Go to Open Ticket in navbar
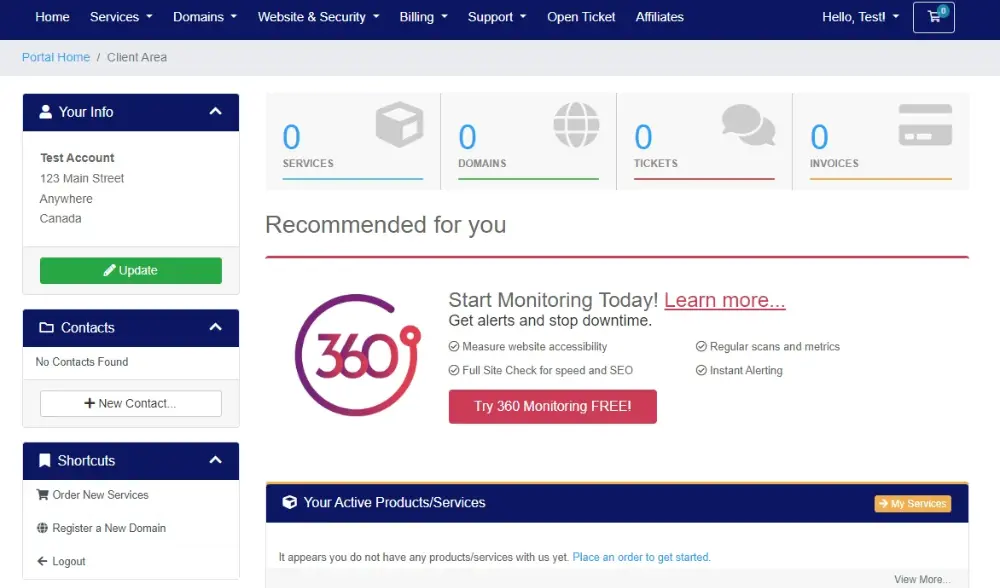 click(x=581, y=17)
